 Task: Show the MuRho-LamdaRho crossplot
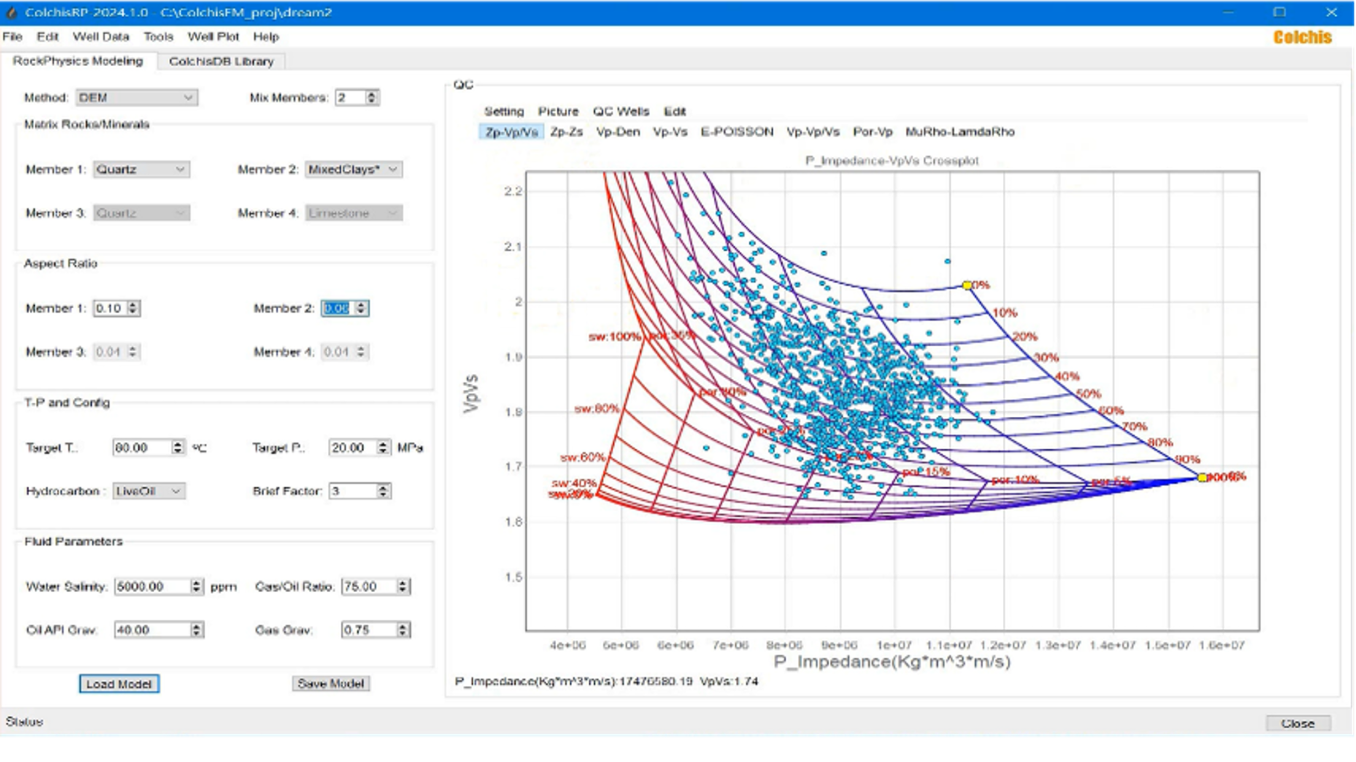pos(959,132)
